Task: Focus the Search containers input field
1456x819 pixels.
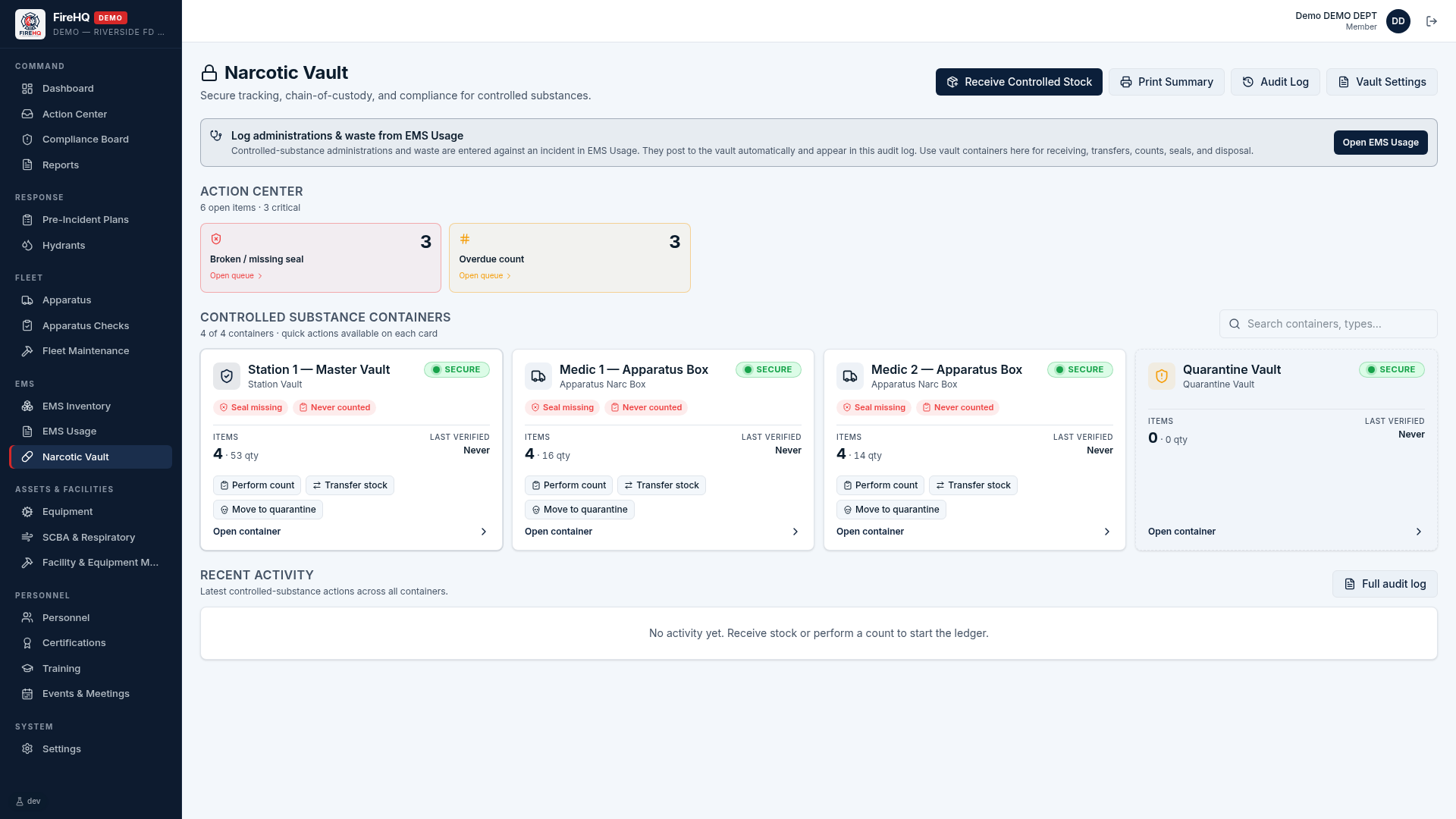Action: [x=1328, y=324]
